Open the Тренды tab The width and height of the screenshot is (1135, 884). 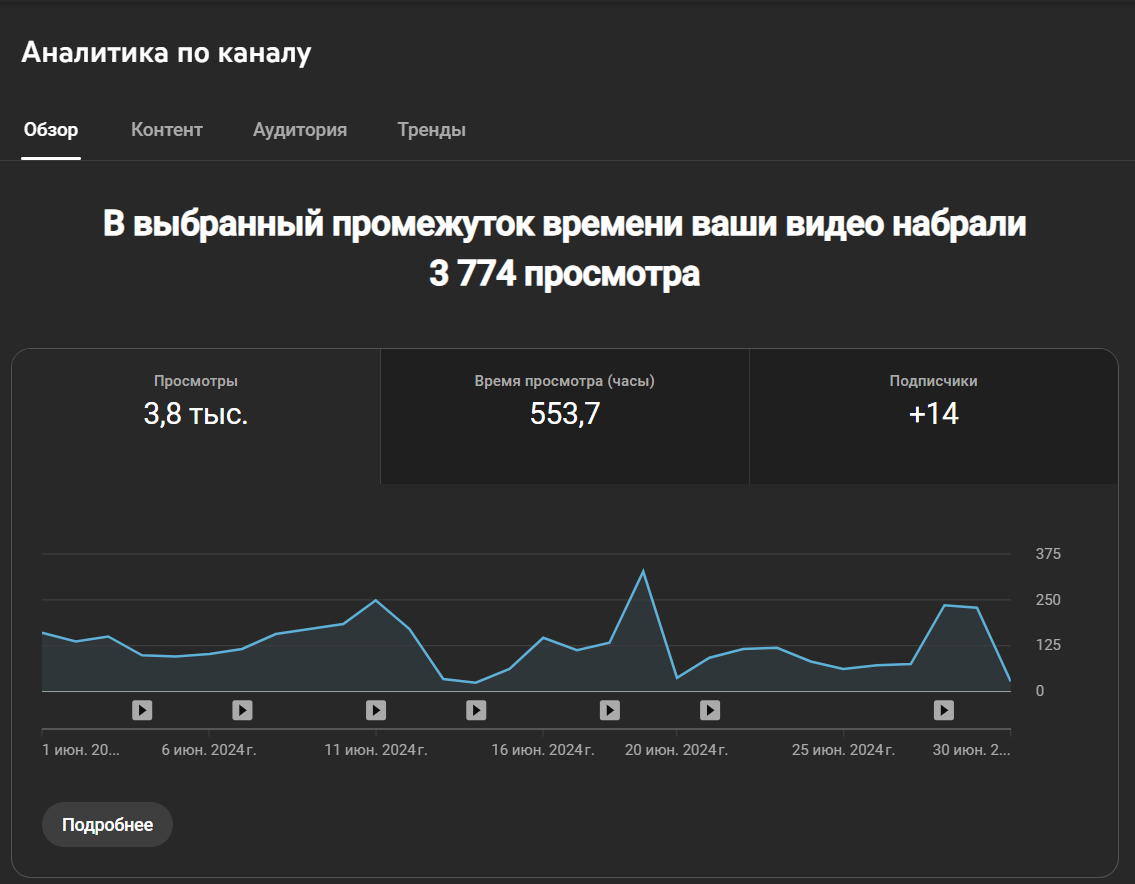click(431, 129)
